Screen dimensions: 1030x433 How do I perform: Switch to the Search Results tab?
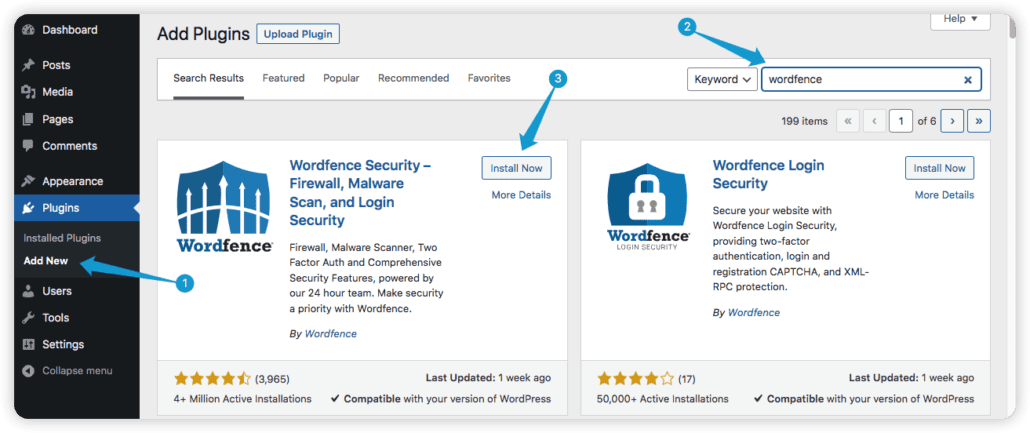coord(208,78)
